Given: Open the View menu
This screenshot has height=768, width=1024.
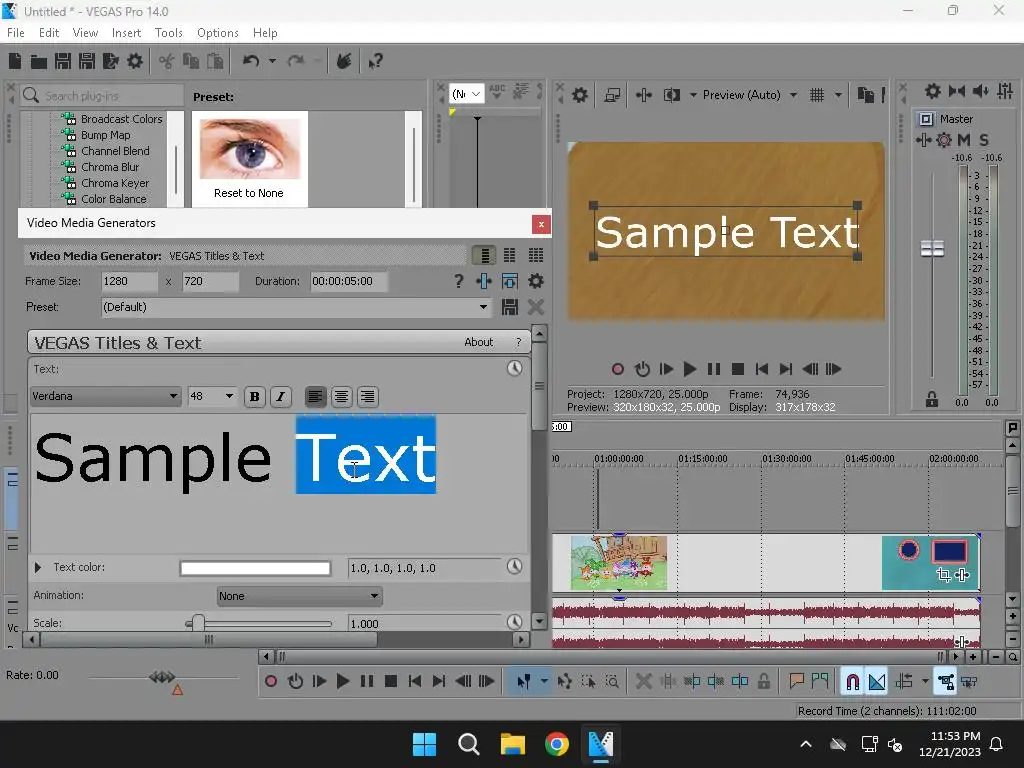Looking at the screenshot, I should point(86,33).
